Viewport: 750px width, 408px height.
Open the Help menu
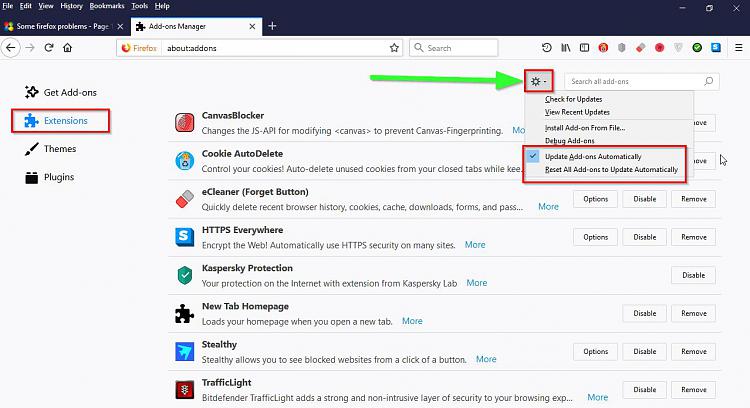162,6
